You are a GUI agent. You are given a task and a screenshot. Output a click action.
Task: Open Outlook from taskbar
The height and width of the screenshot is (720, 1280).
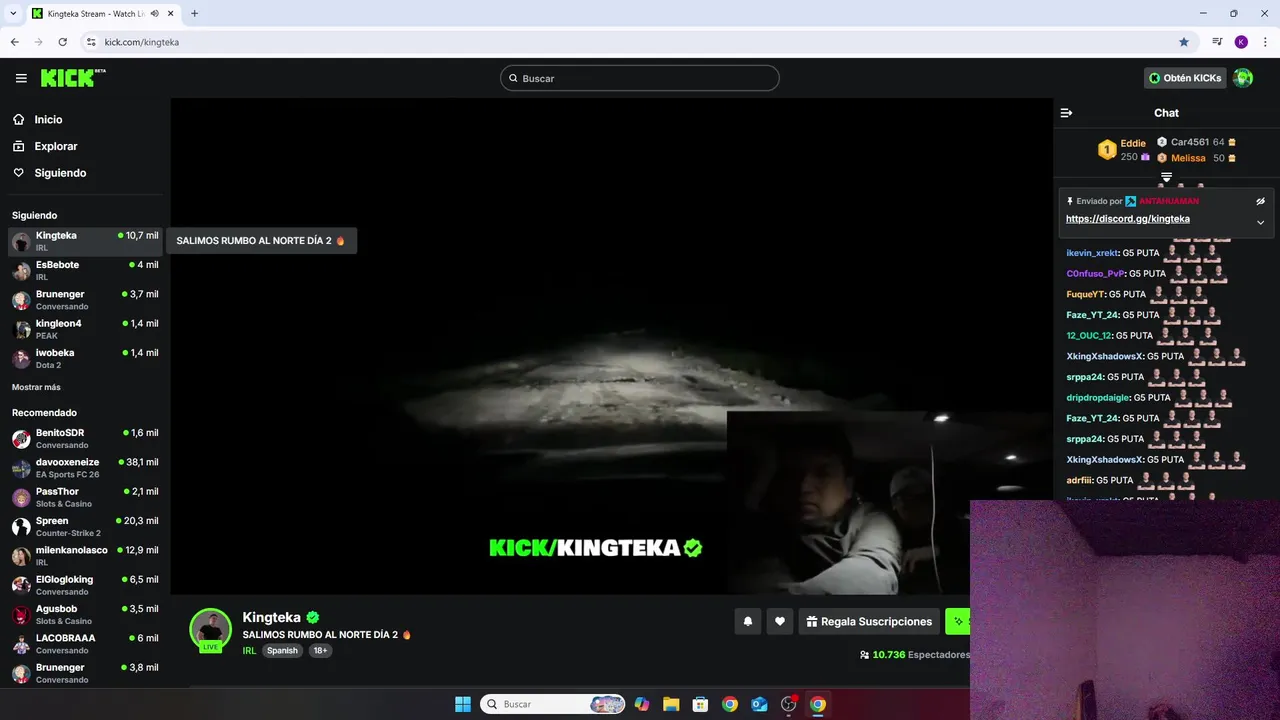pos(759,704)
